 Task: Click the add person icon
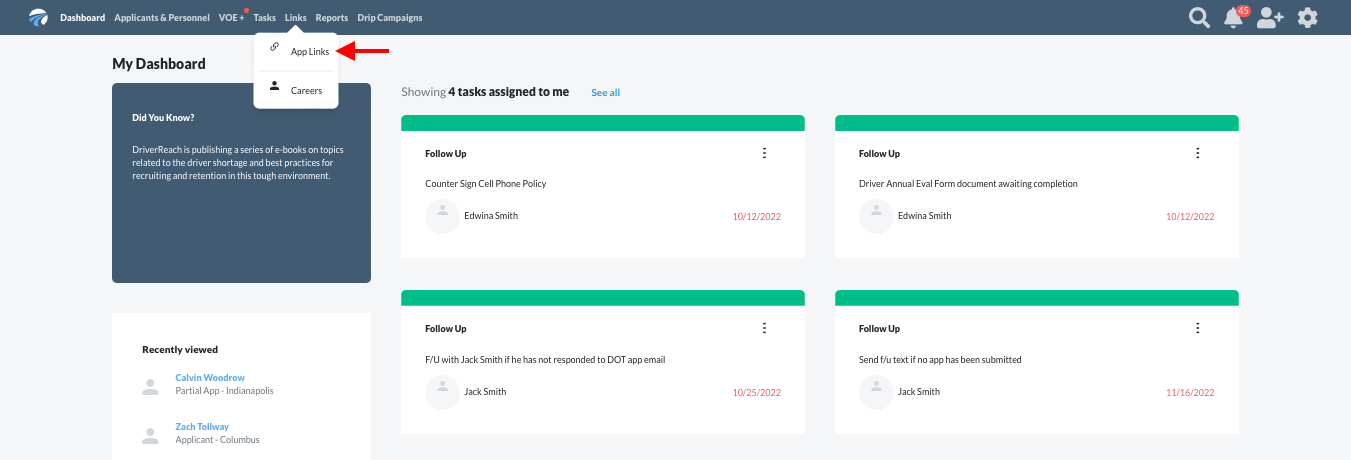click(1270, 18)
